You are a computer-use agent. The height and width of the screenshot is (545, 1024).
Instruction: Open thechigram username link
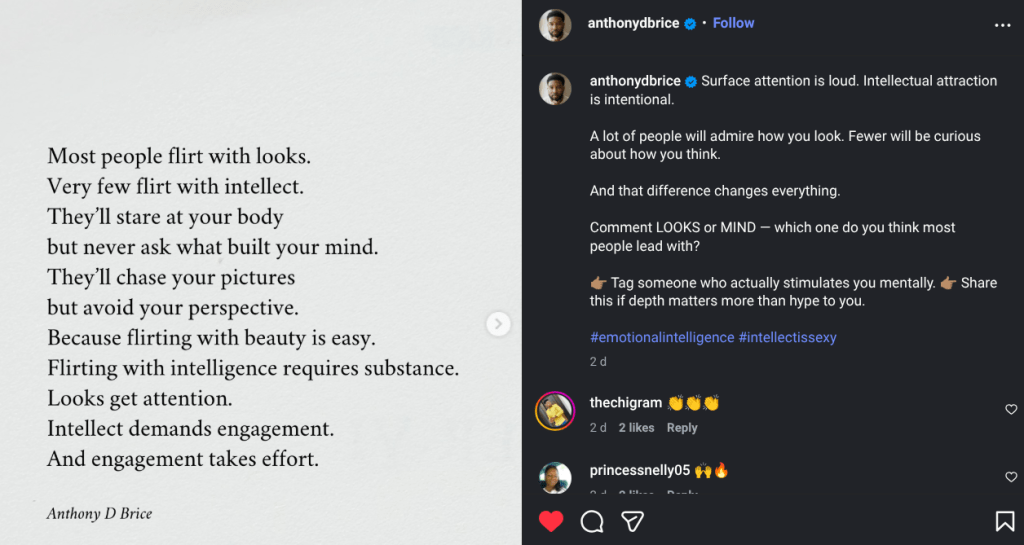[626, 403]
